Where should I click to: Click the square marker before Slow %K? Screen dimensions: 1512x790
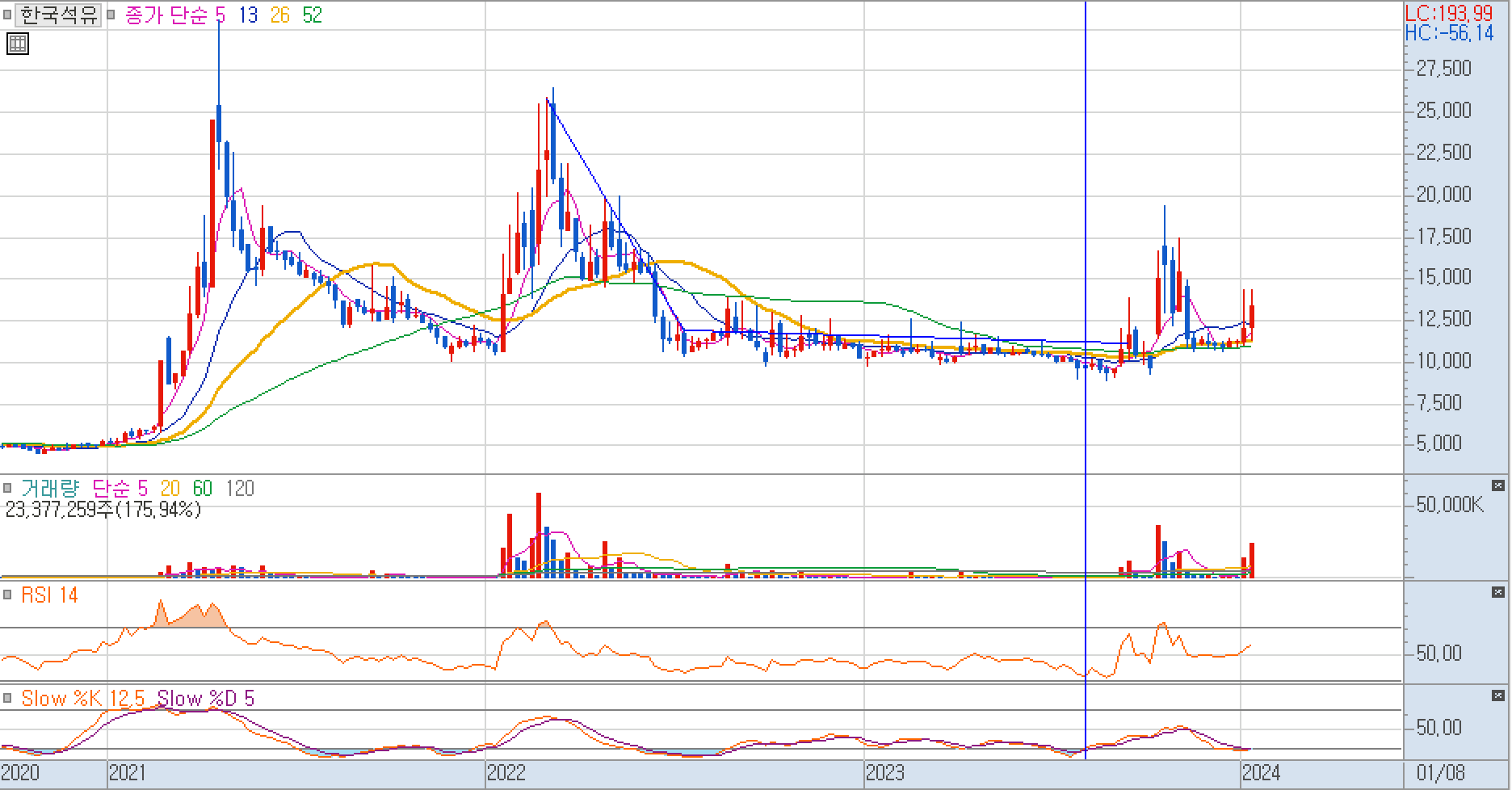click(7, 697)
